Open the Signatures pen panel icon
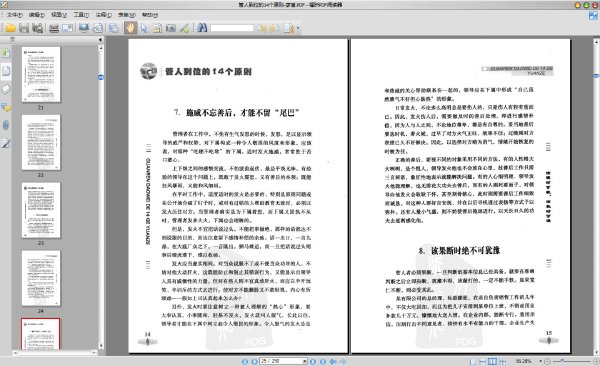This screenshot has height=366, width=600. [x=6, y=144]
